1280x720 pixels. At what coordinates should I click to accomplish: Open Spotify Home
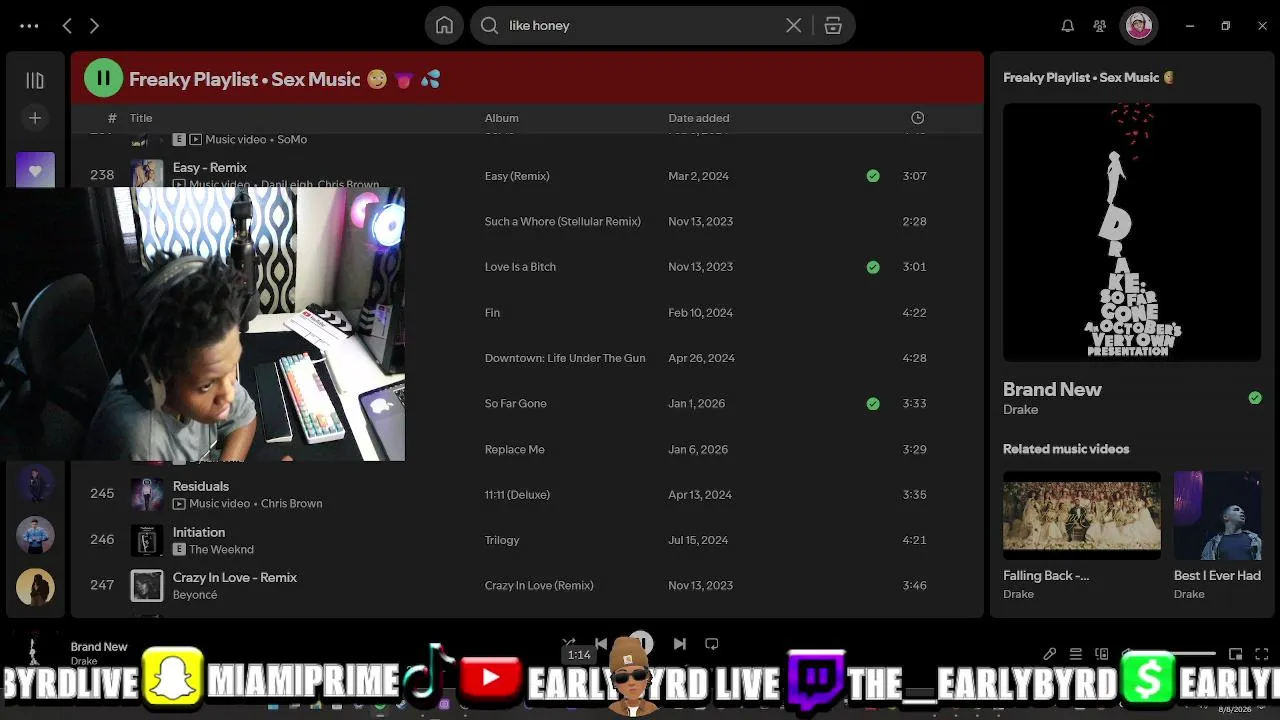pos(444,26)
